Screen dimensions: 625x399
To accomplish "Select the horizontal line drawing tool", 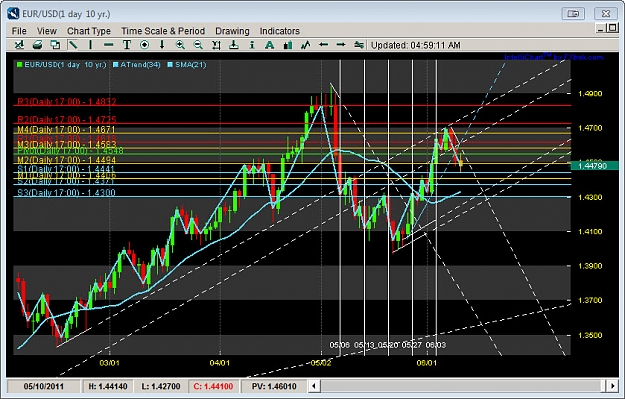I will (108, 45).
